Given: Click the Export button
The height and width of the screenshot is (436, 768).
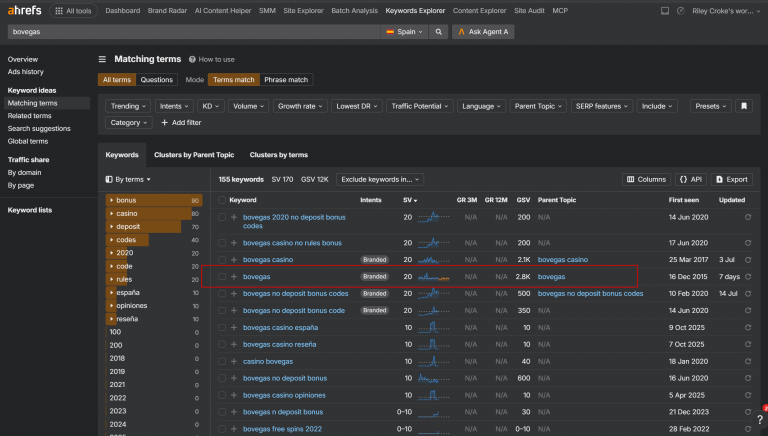Looking at the screenshot, I should point(732,179).
